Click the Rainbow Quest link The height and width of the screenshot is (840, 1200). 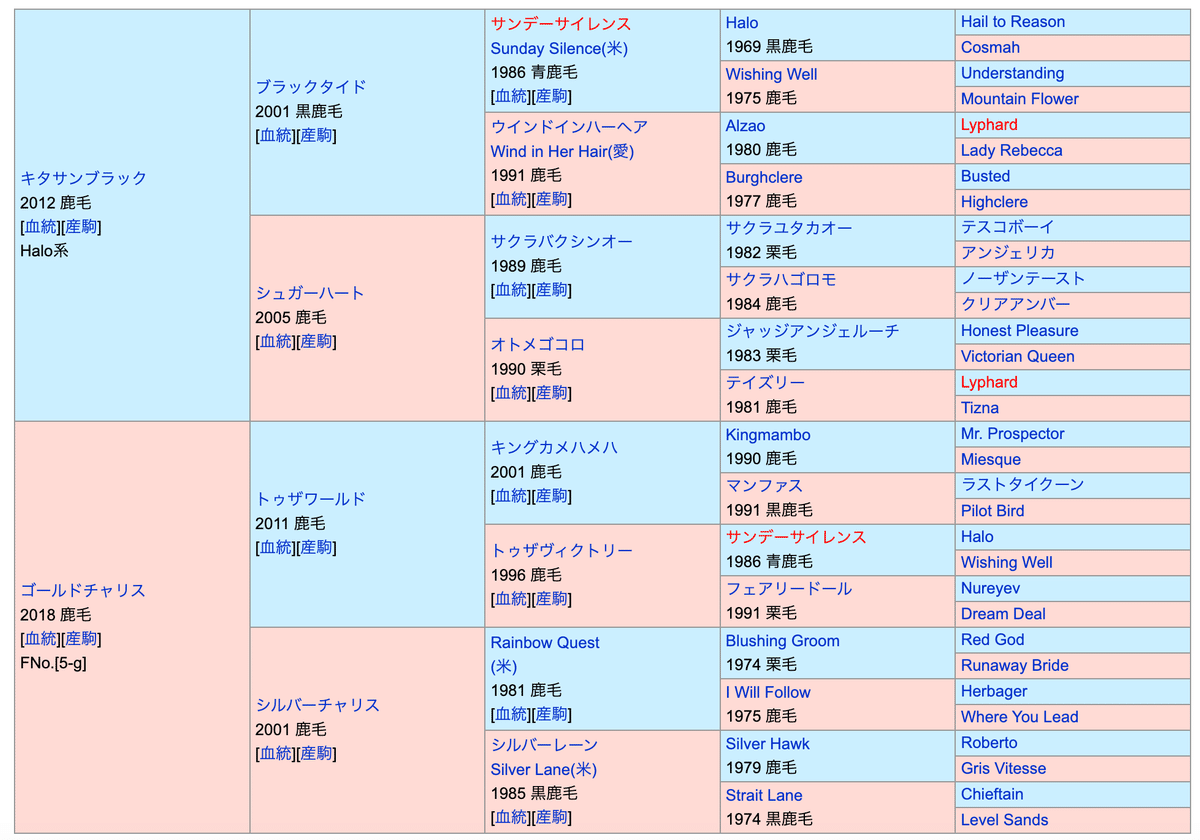click(544, 643)
